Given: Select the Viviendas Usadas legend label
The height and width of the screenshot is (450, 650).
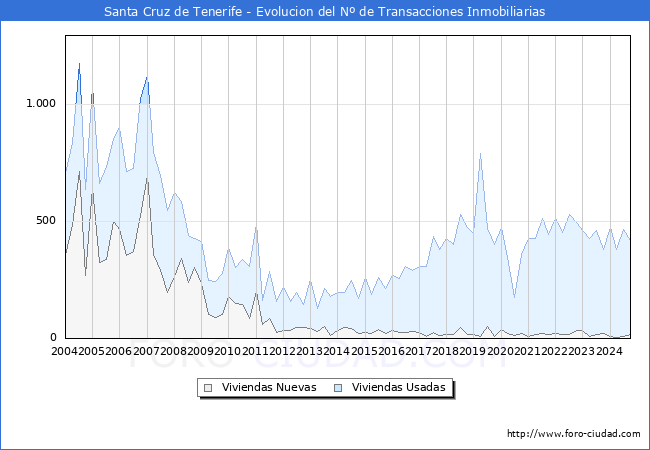Looking at the screenshot, I should (399, 387).
